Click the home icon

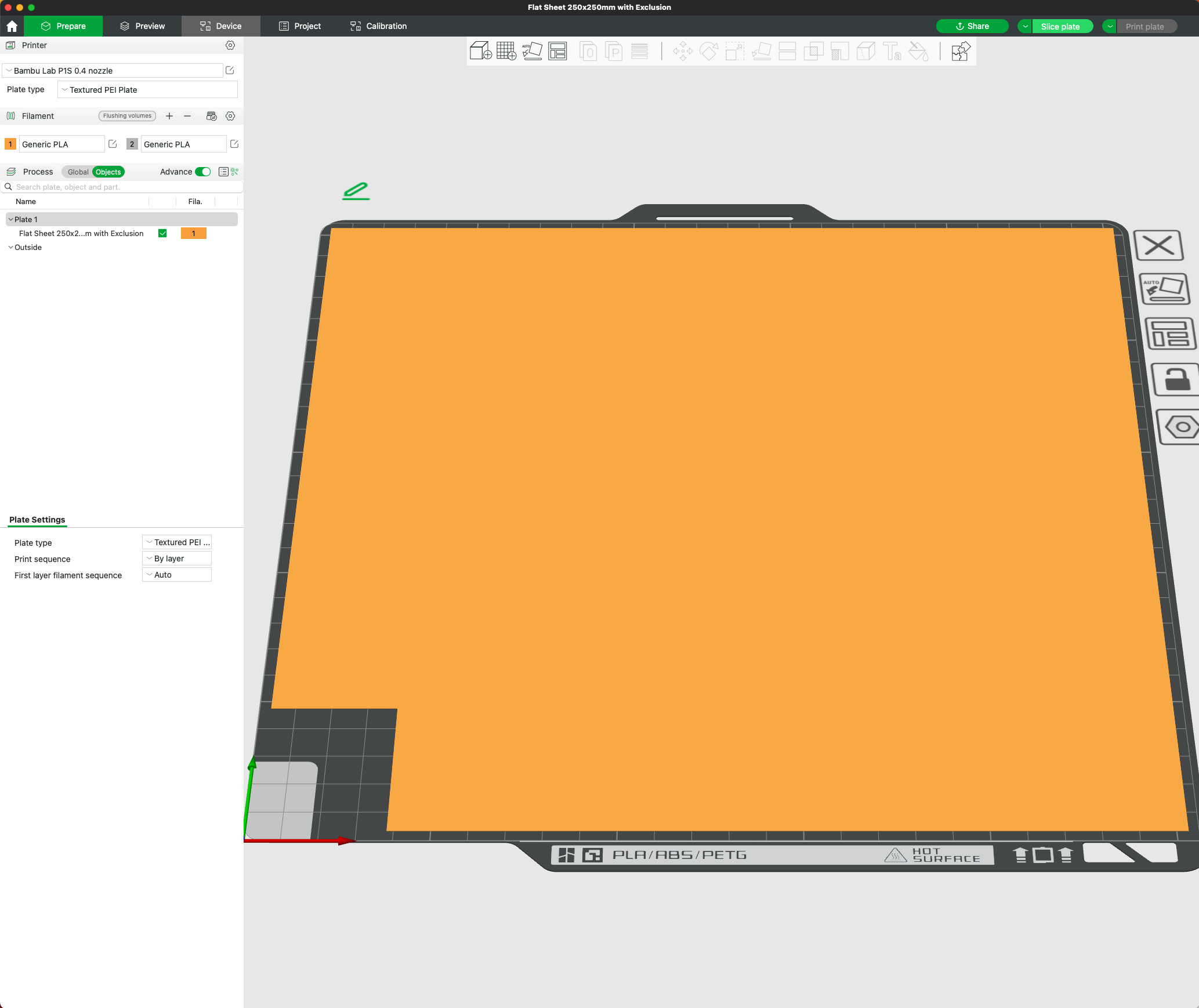point(12,26)
